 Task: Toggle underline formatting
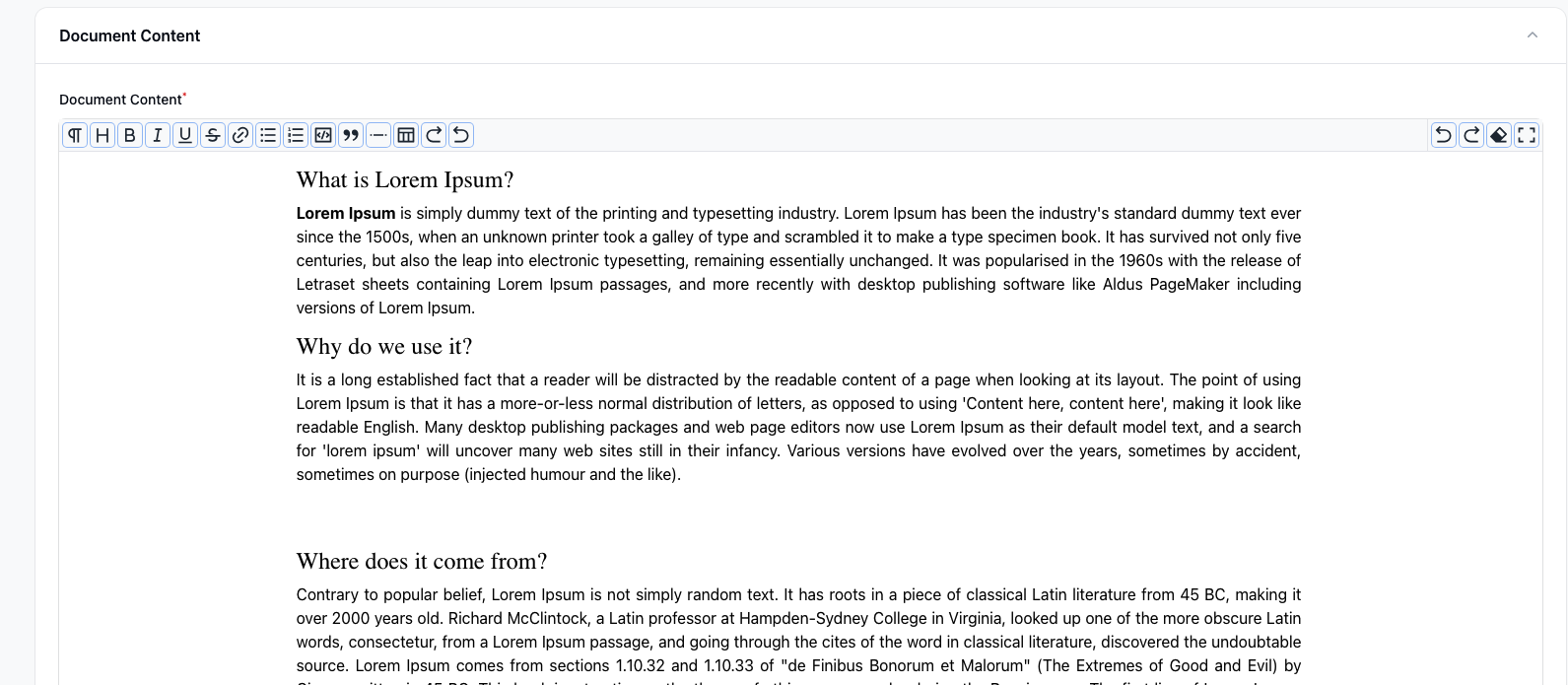click(x=185, y=135)
